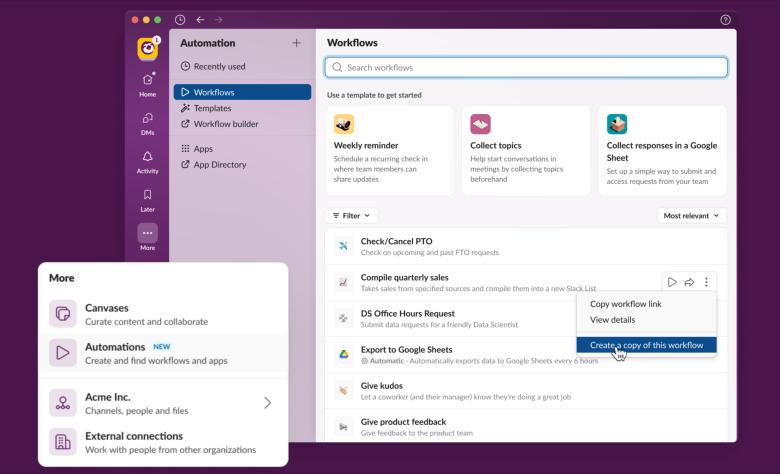The height and width of the screenshot is (474, 780).
Task: Open three-dot menu for Compile quarterly sales
Action: [x=706, y=282]
